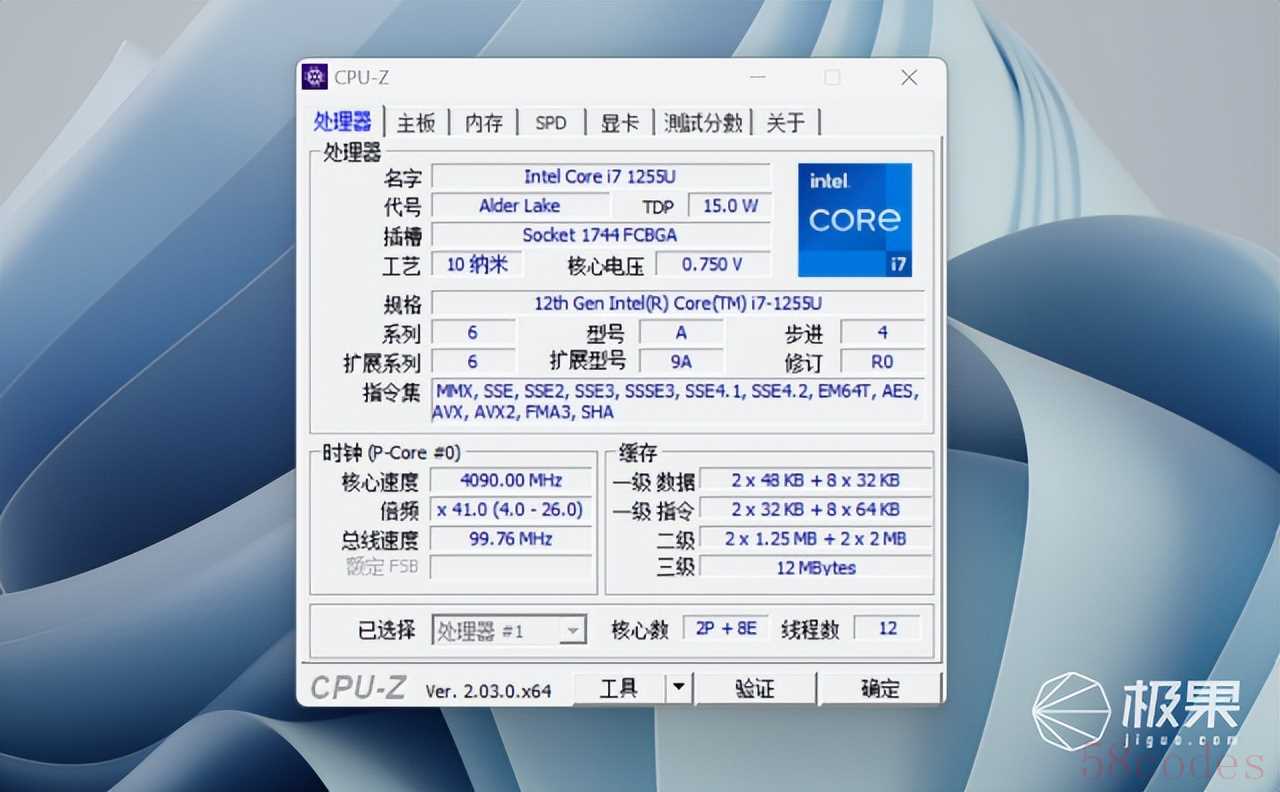Screen dimensions: 1280x792
Task: Click the process value 10 纳米
Action: [477, 264]
